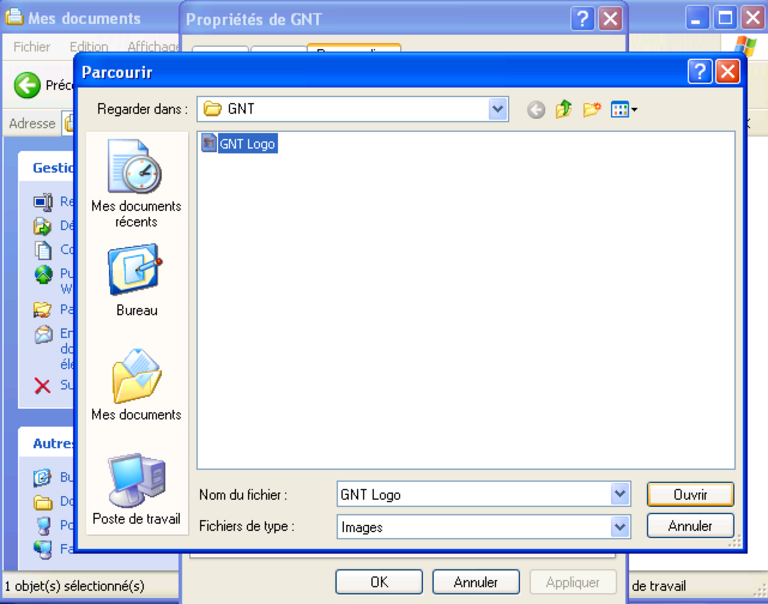Expand the Nom du fichier dropdown arrow
Viewport: 768px width, 604px height.
pyautogui.click(x=620, y=494)
